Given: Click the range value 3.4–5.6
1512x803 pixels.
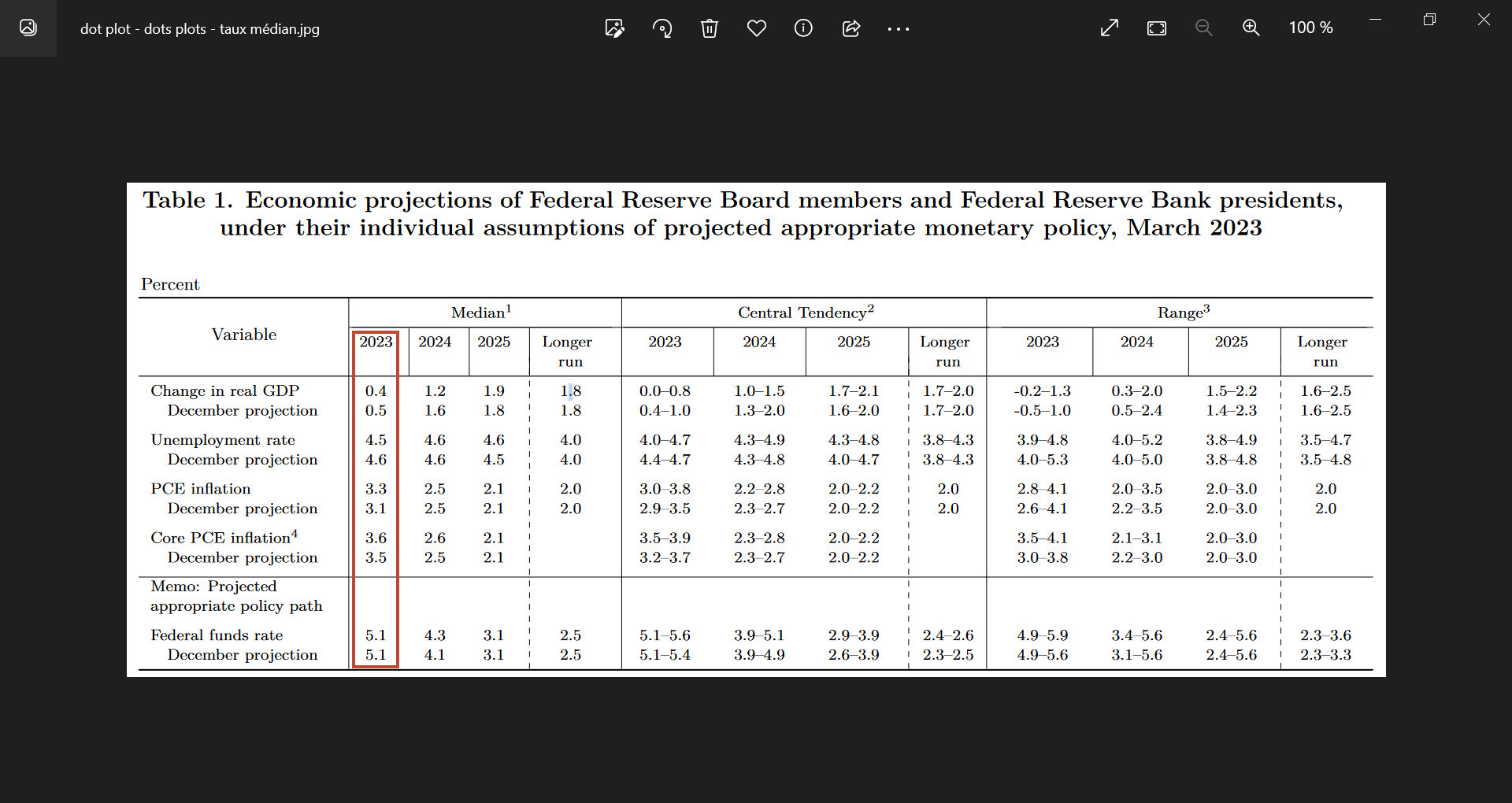Looking at the screenshot, I should (x=1136, y=635).
